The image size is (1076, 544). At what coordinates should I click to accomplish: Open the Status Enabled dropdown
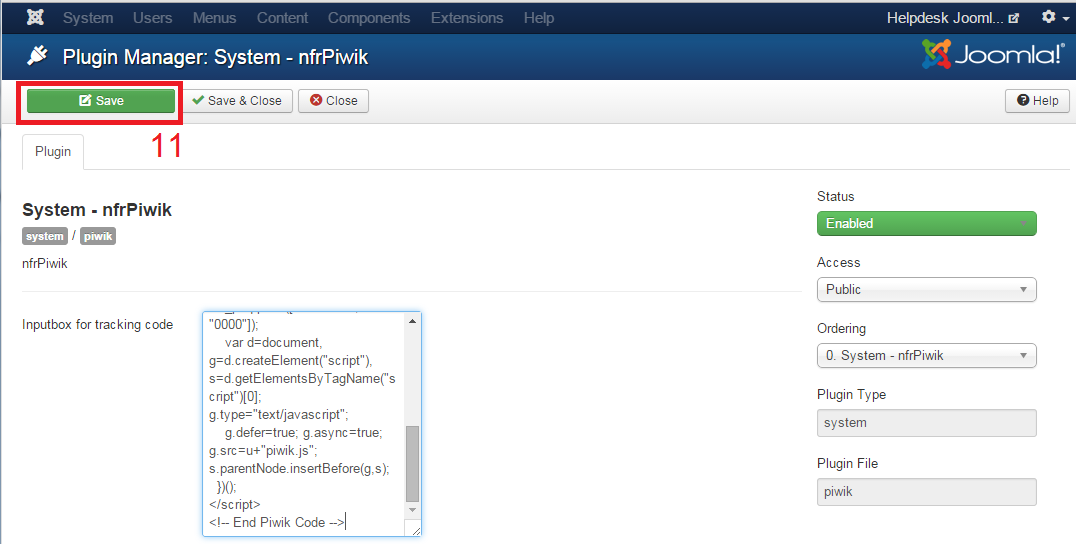point(926,224)
